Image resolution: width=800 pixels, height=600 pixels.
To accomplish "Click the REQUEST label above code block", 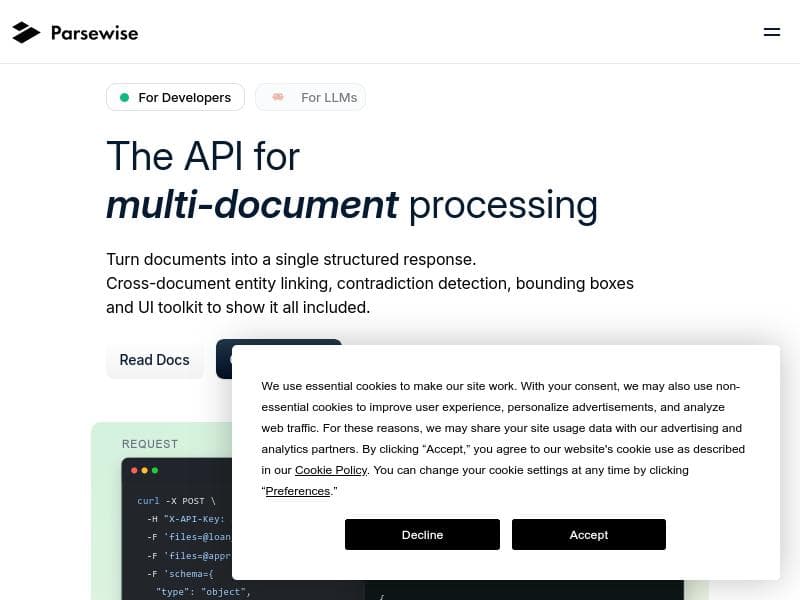I will (150, 444).
